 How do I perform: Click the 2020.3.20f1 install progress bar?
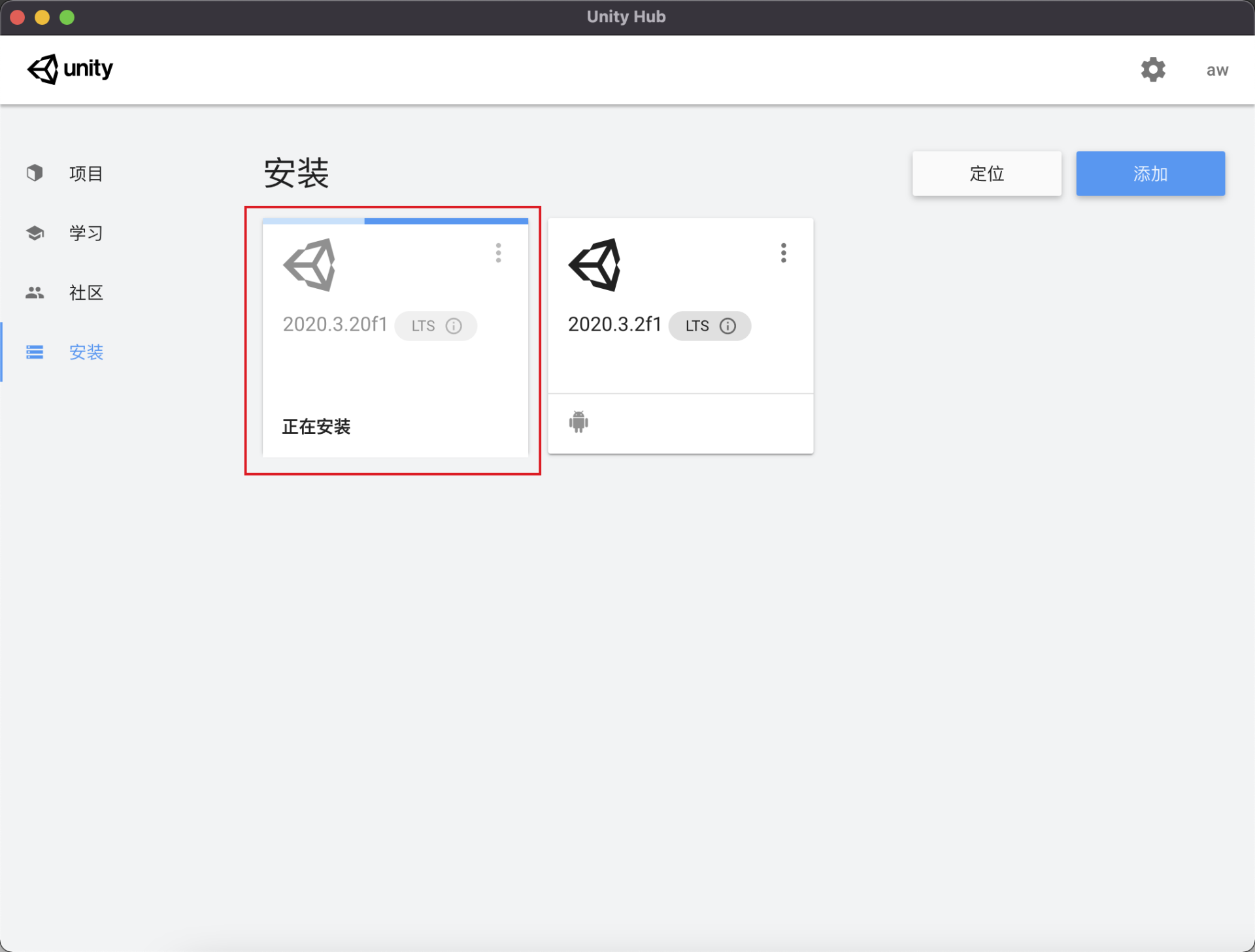(395, 222)
